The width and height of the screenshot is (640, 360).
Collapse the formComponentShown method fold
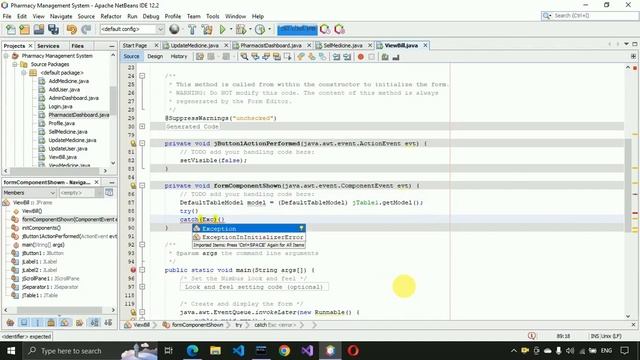tap(142, 186)
